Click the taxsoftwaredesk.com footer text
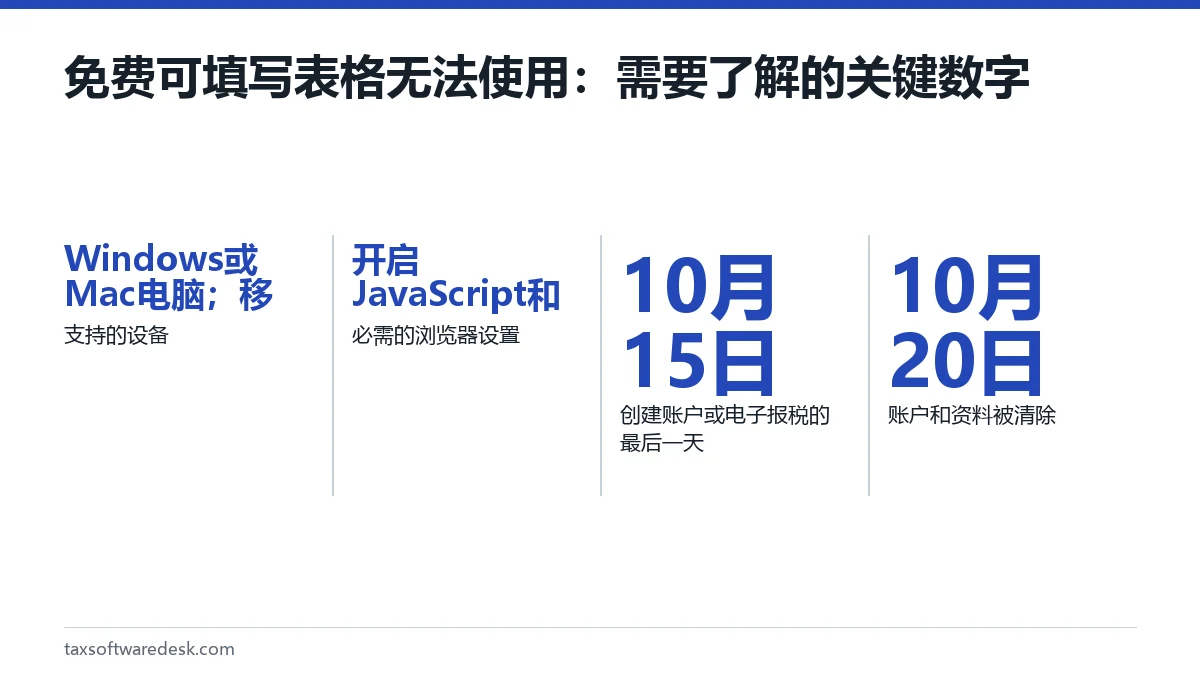Screen dimensions: 1200x675 (149, 649)
